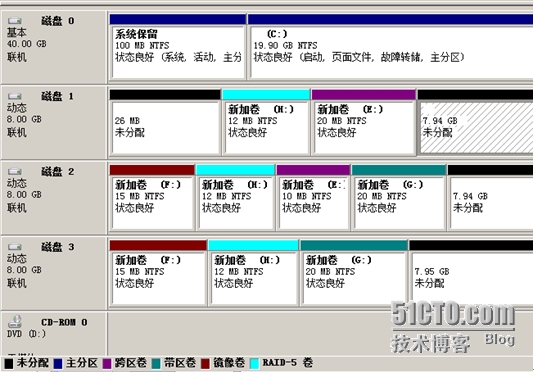Select the E: 10 MB volume on Disk 2
This screenshot has height=372, width=534.
pyautogui.click(x=313, y=197)
